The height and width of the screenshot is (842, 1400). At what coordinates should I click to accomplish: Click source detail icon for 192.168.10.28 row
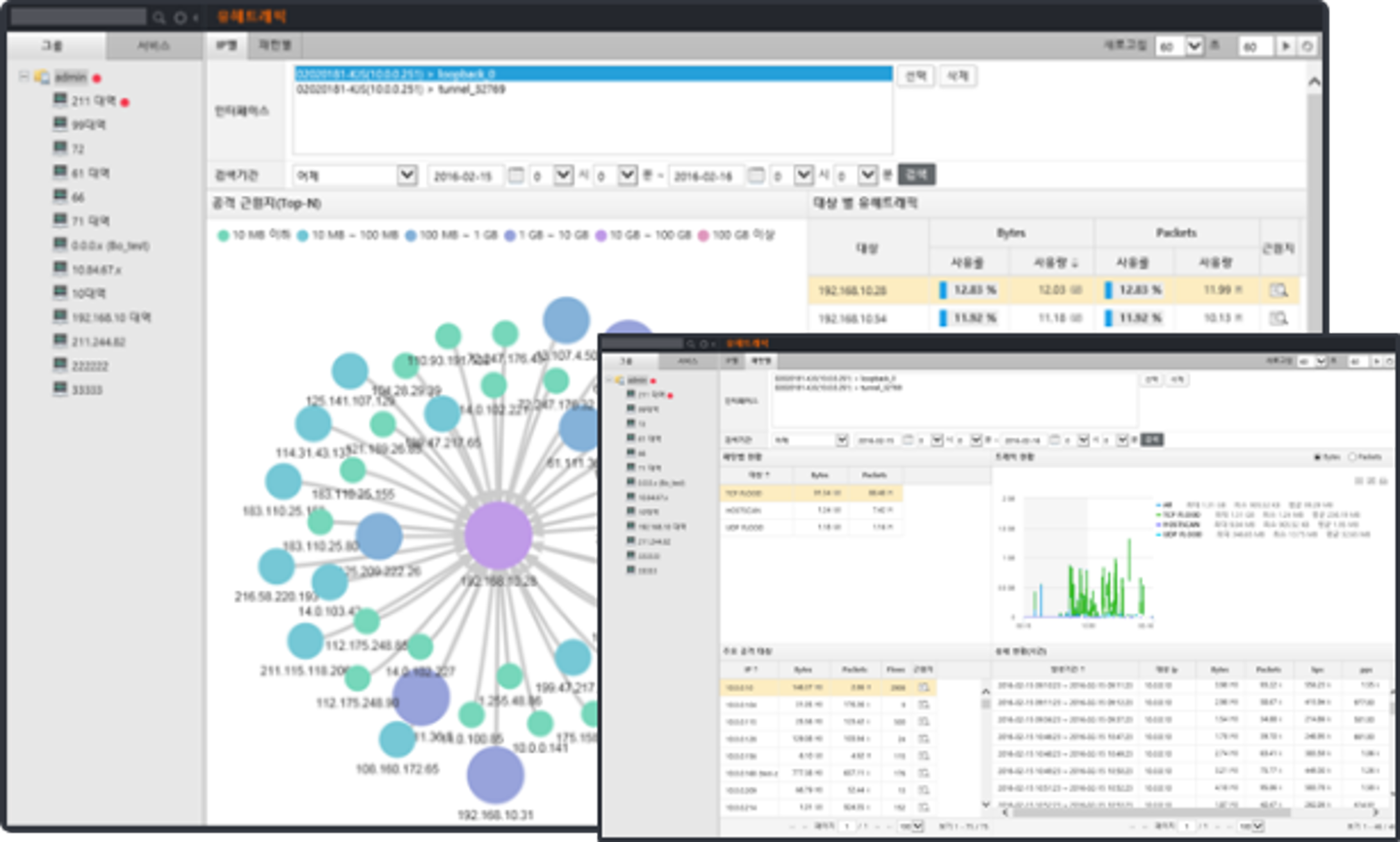1278,290
